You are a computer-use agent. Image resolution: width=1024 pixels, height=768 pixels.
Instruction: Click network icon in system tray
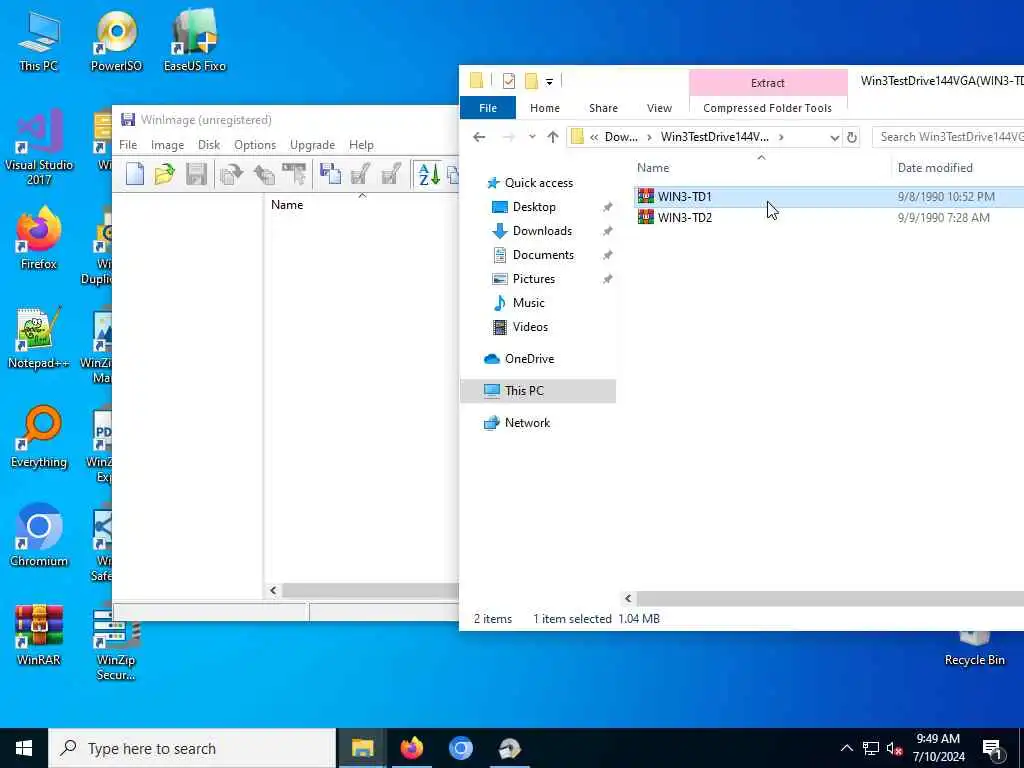click(871, 748)
